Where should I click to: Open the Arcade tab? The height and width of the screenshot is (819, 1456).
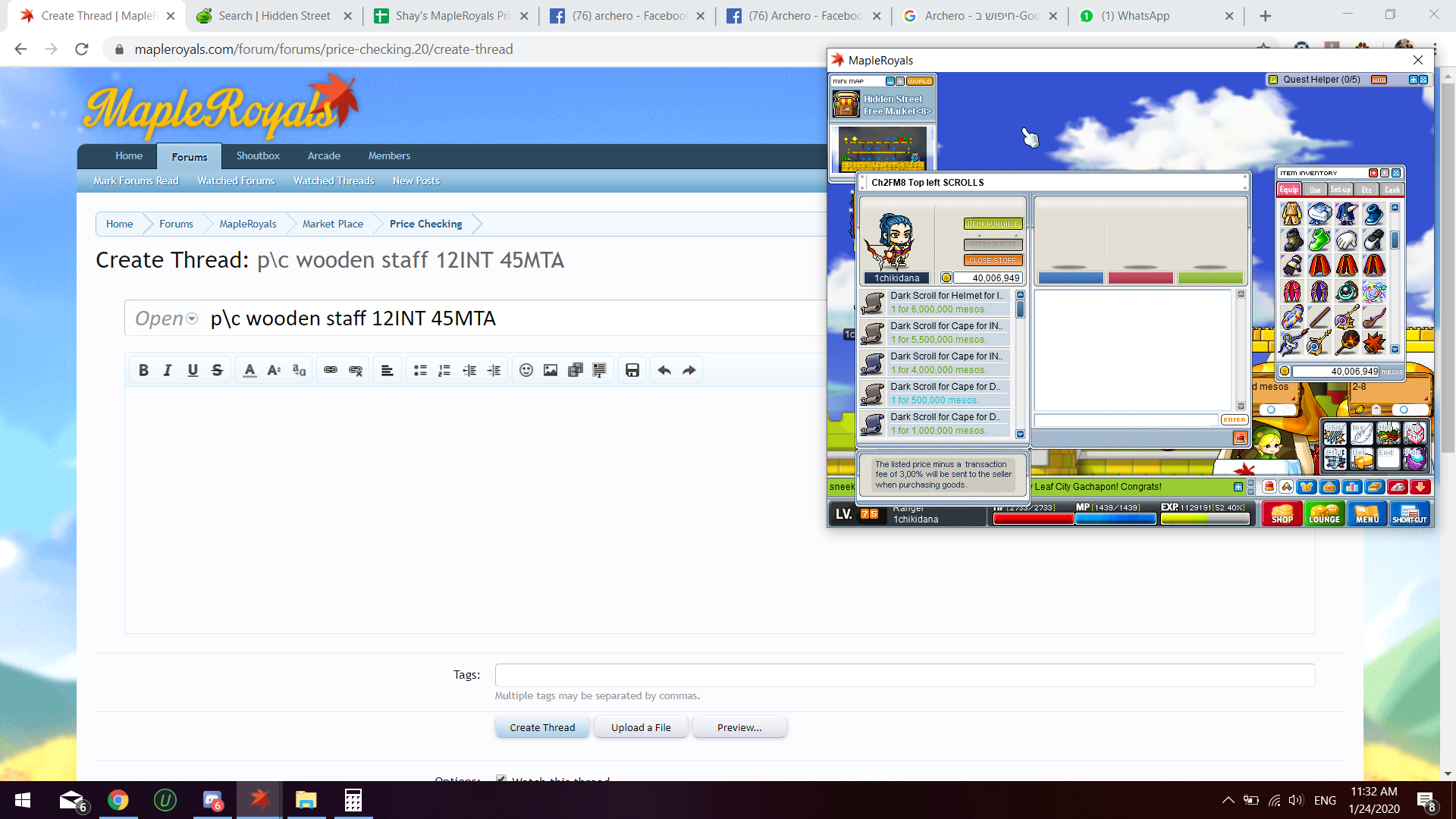click(324, 155)
